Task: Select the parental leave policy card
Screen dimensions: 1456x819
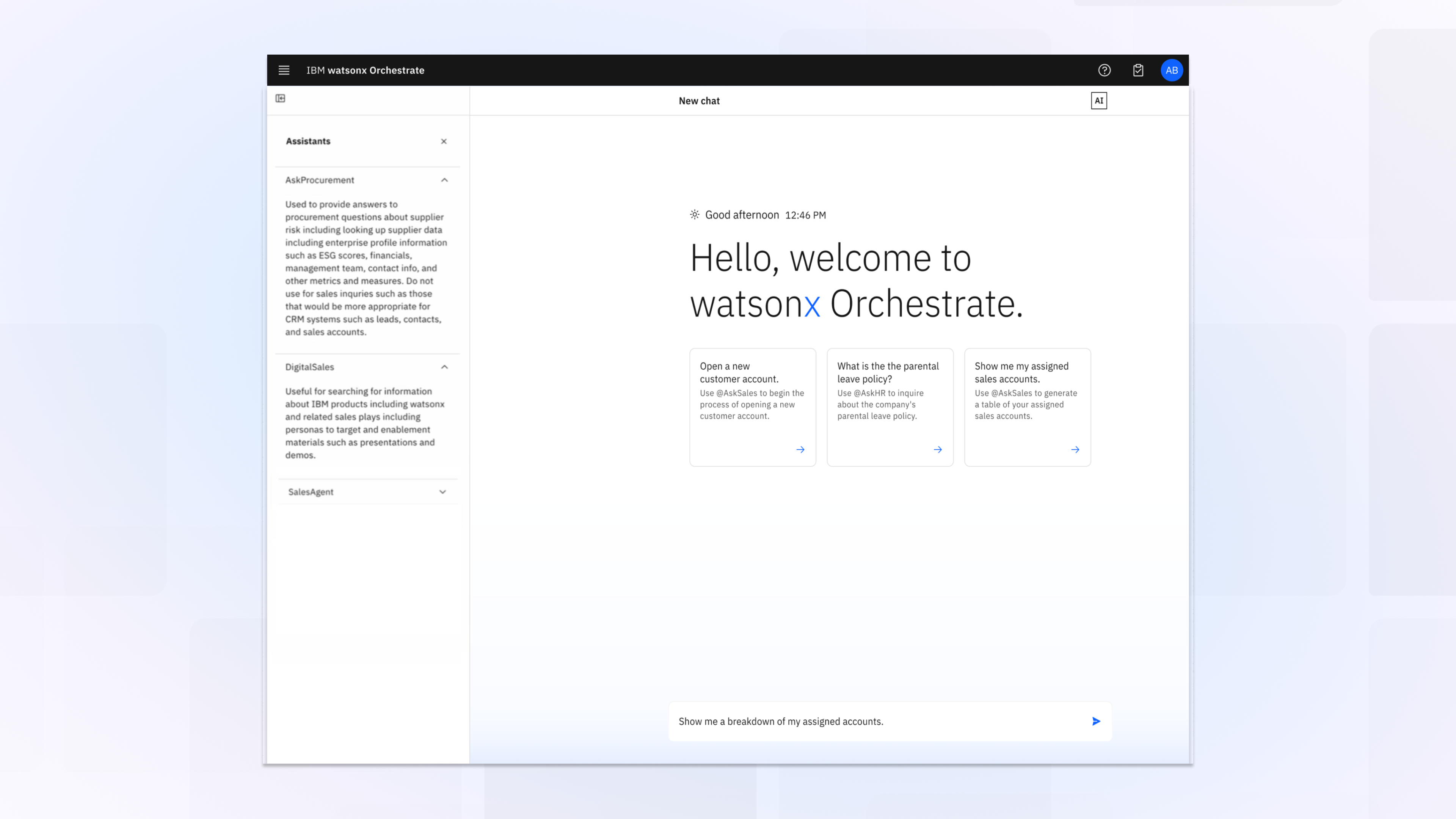Action: 890,407
